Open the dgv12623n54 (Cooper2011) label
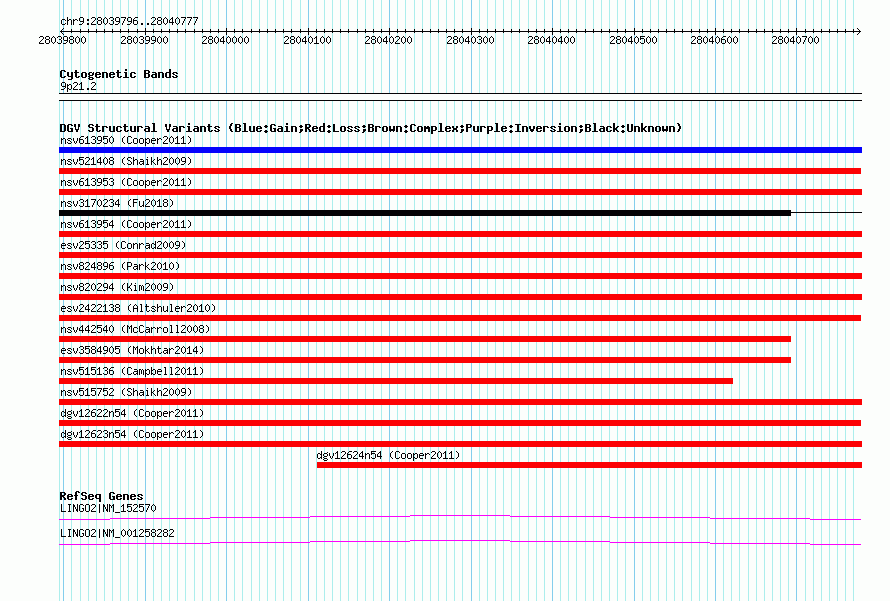 (132, 434)
